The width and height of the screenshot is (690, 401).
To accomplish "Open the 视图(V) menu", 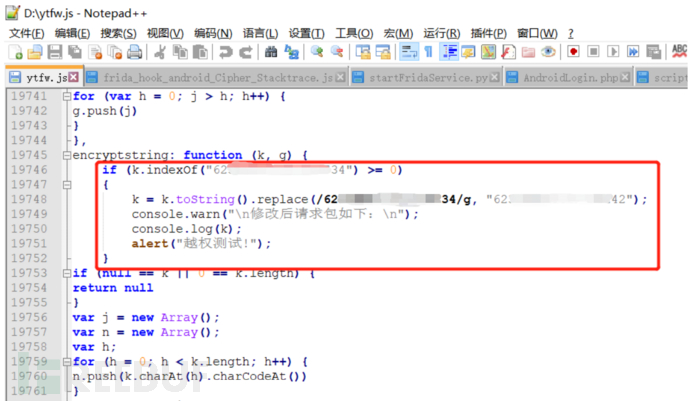I will 165,33.
